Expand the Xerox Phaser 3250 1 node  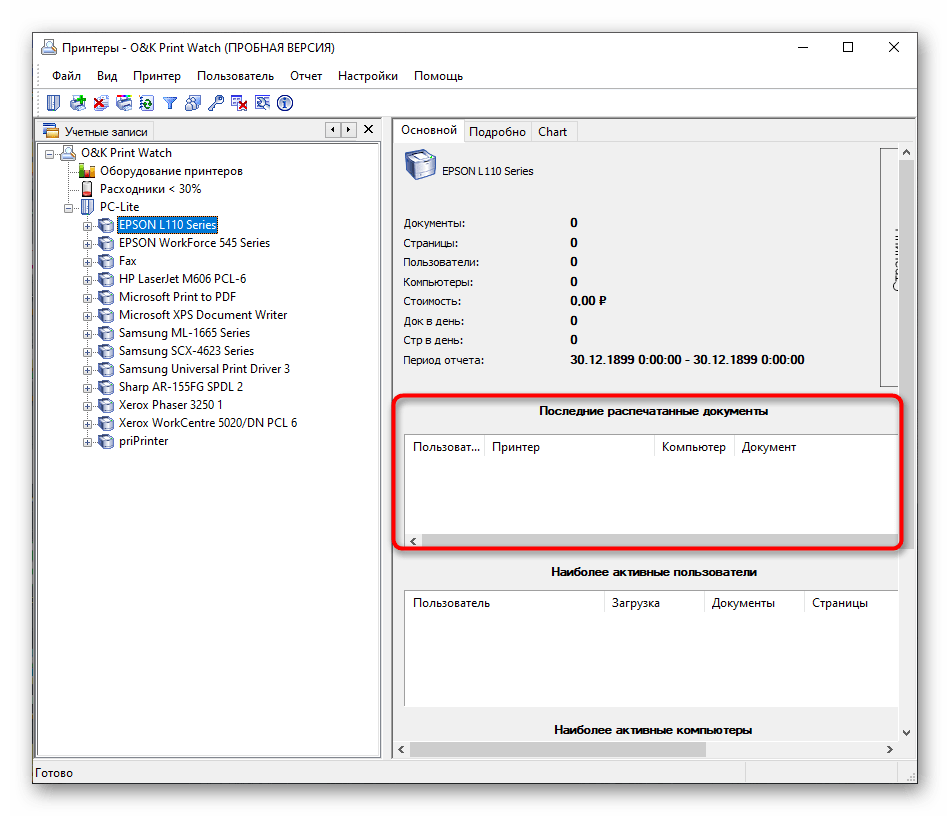pyautogui.click(x=87, y=406)
